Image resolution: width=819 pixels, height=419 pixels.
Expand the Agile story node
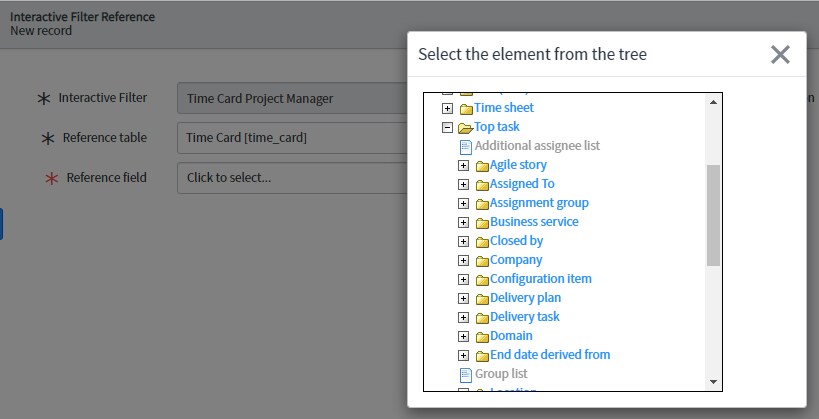pos(463,166)
